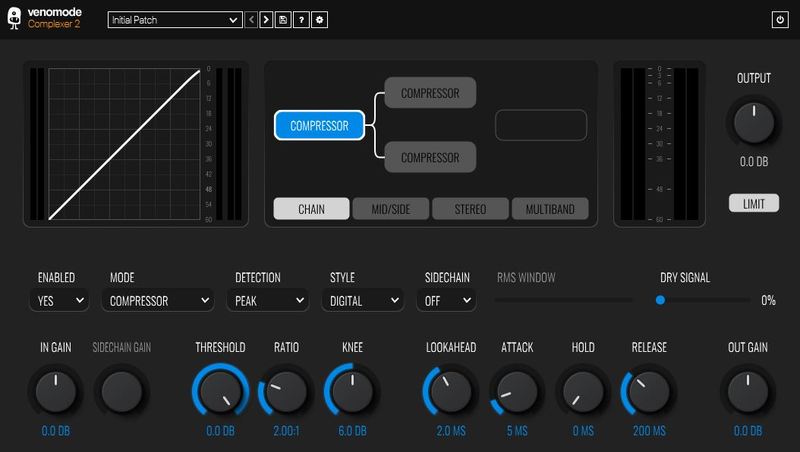800x452 pixels.
Task: Click the empty node slot in chain
Action: 541,125
